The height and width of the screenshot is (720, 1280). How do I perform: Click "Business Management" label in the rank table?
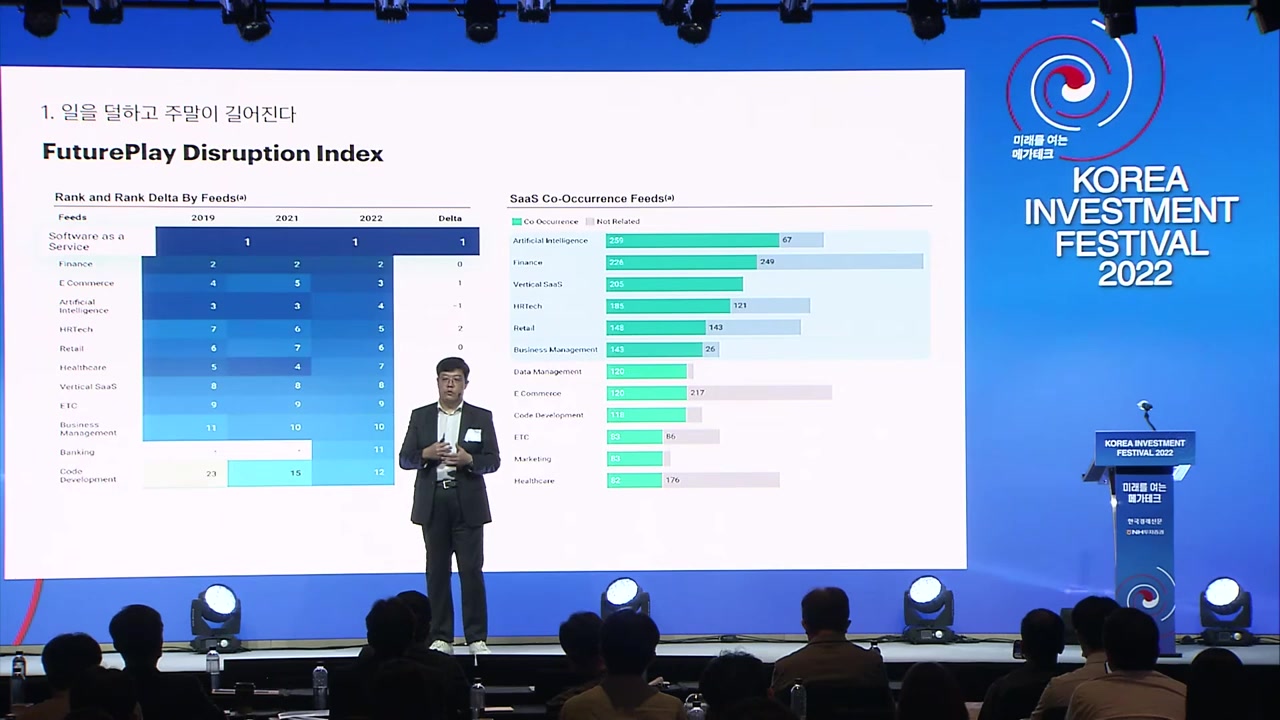tap(88, 428)
